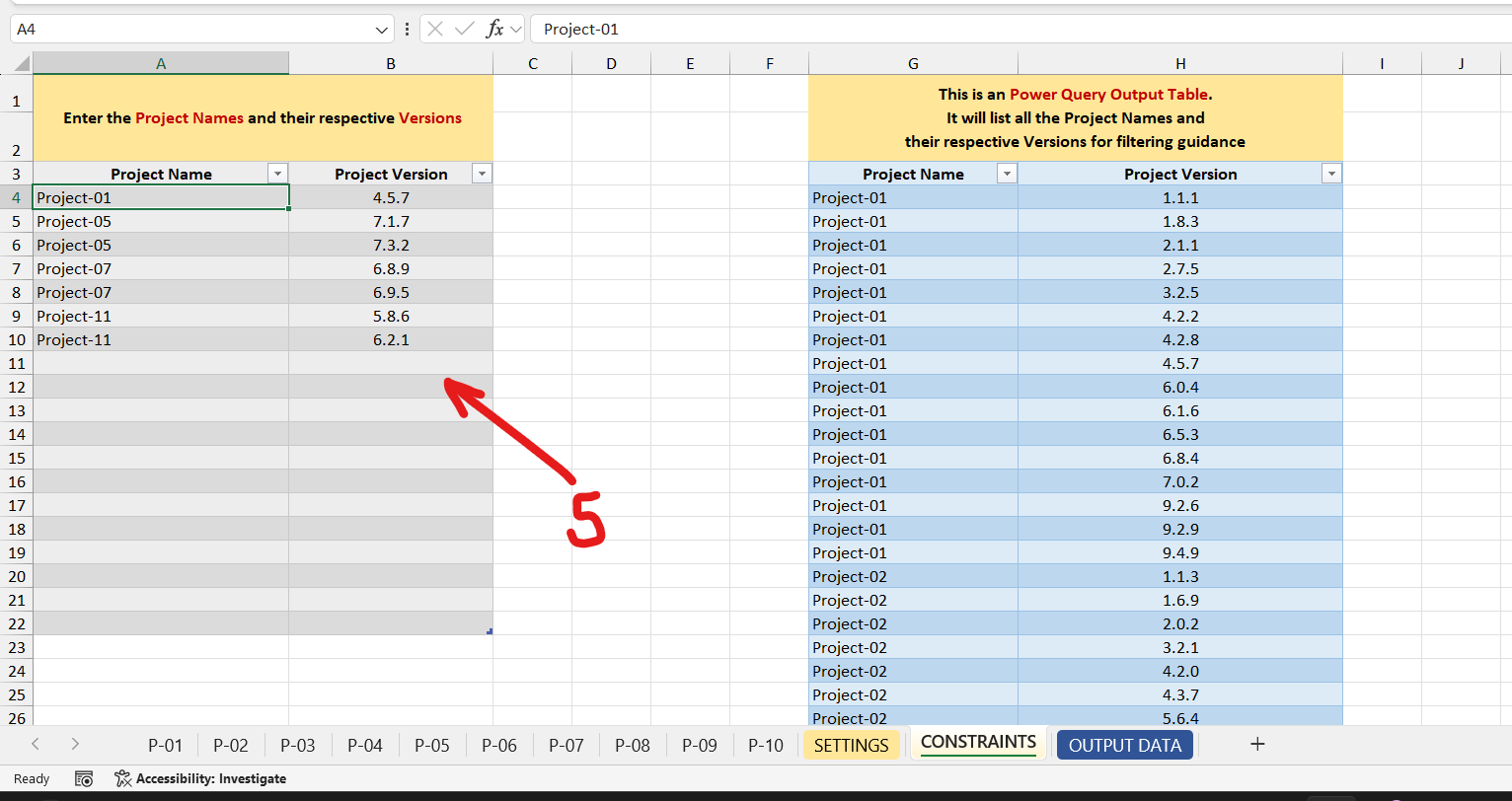This screenshot has height=801, width=1512.
Task: Click the macro recording status bar icon
Action: (x=84, y=779)
